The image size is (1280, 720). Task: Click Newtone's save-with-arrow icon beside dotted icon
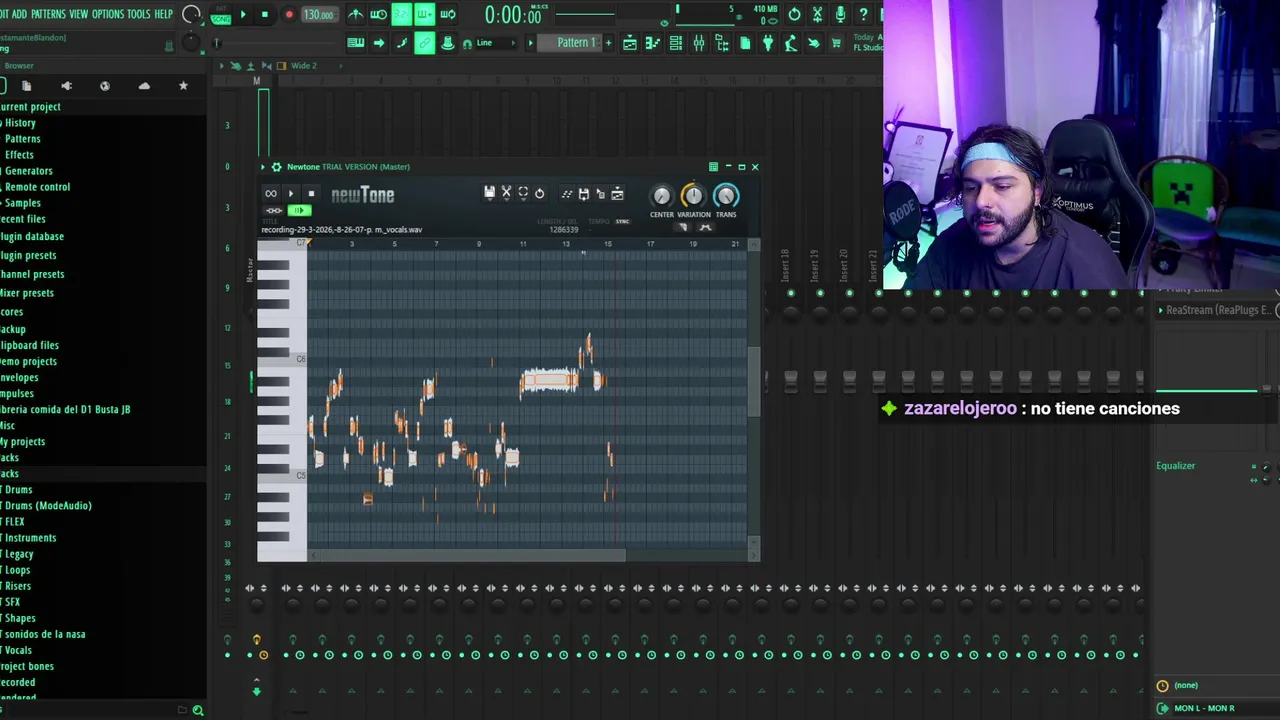click(584, 193)
